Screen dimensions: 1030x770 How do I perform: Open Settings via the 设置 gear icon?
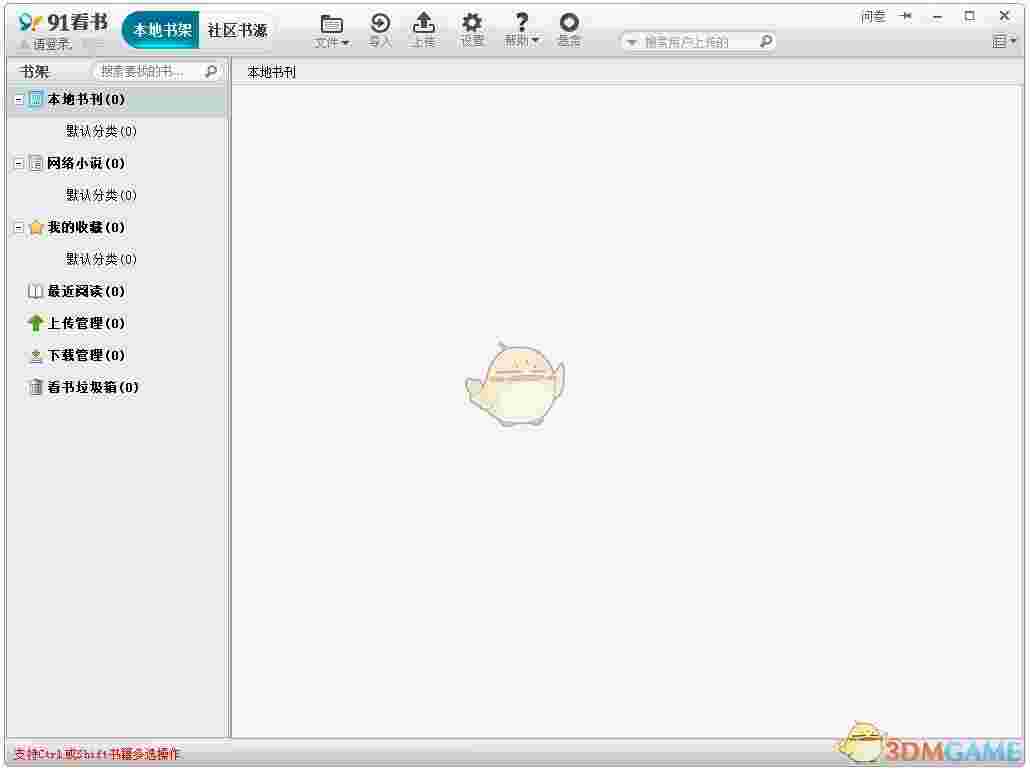pos(471,24)
